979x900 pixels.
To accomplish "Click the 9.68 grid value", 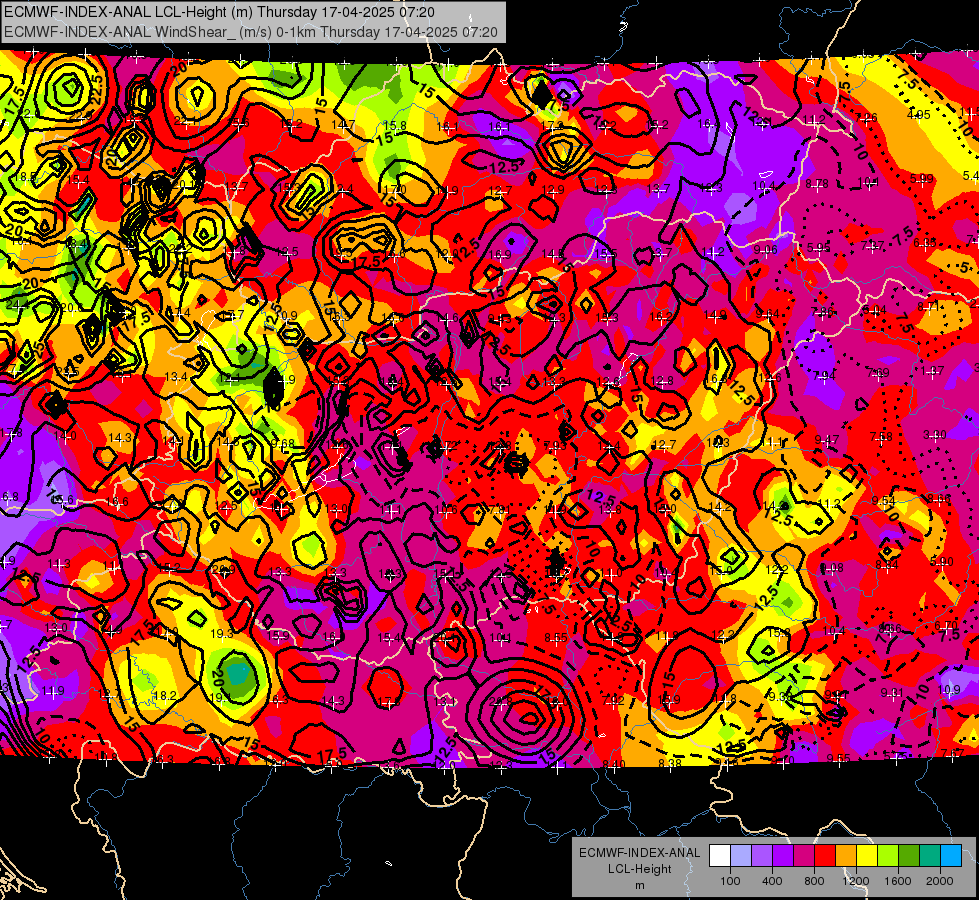I will [x=283, y=444].
